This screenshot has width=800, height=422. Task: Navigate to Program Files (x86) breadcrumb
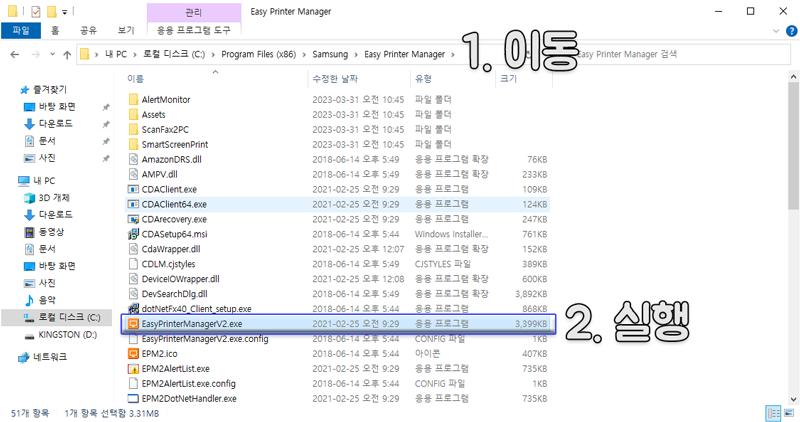point(259,55)
